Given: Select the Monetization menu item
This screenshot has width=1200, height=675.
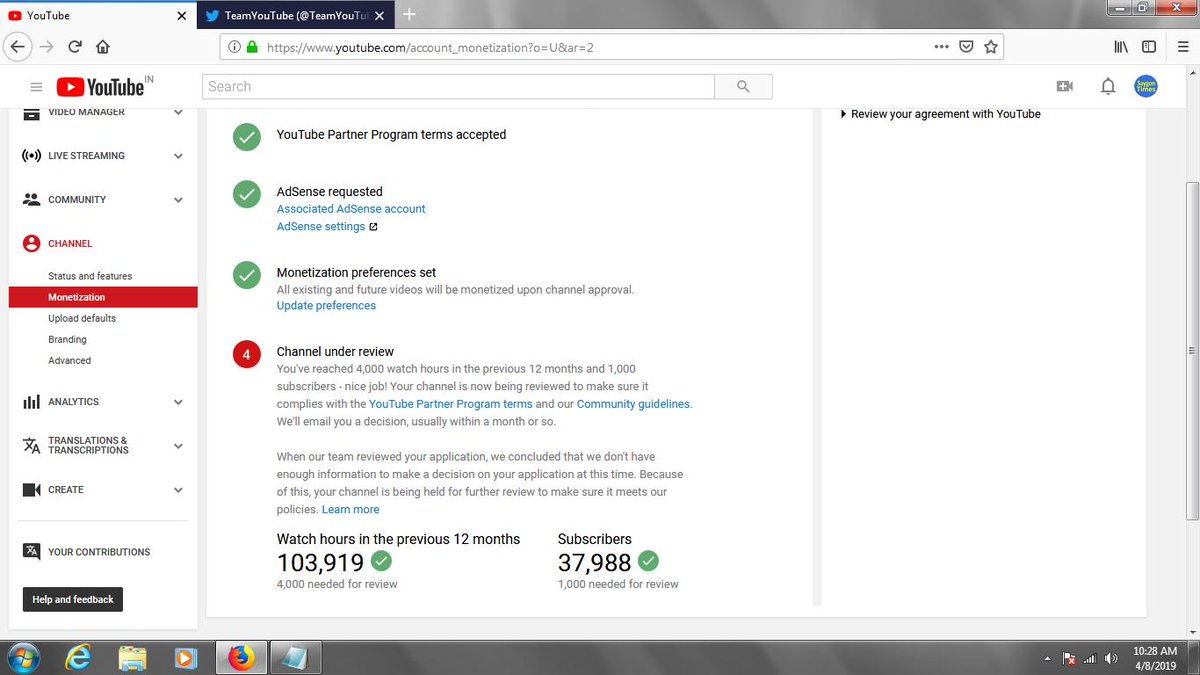Looking at the screenshot, I should coord(103,297).
